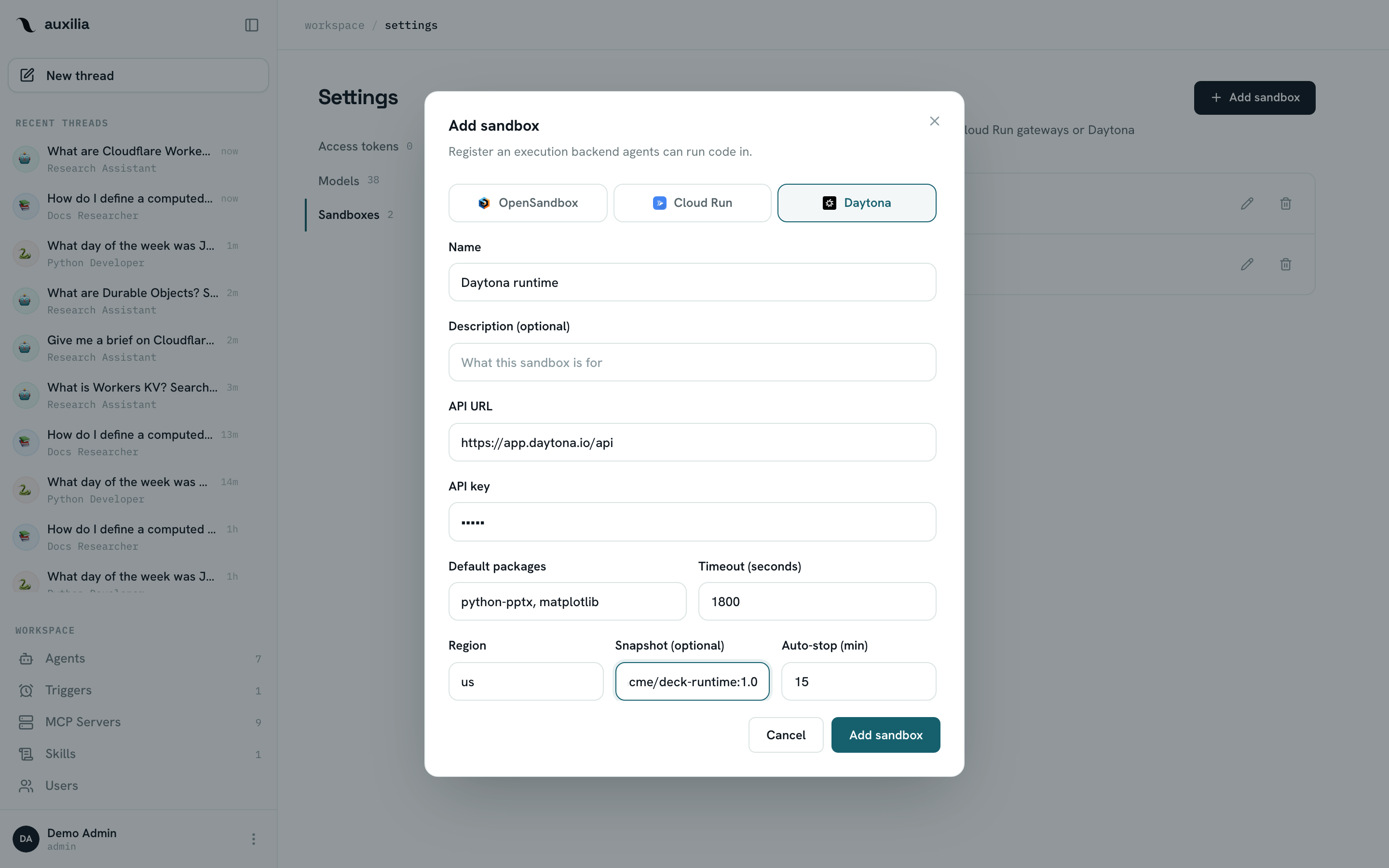
Task: Click the DA user avatar
Action: 26,839
